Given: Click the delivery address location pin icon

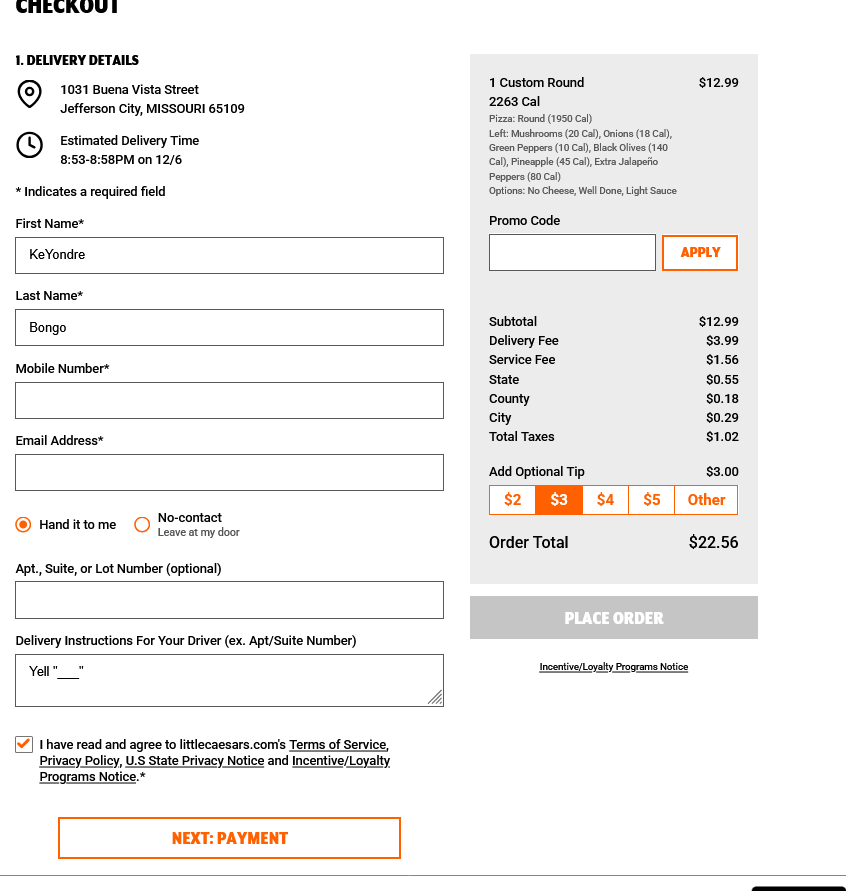Looking at the screenshot, I should coord(30,94).
